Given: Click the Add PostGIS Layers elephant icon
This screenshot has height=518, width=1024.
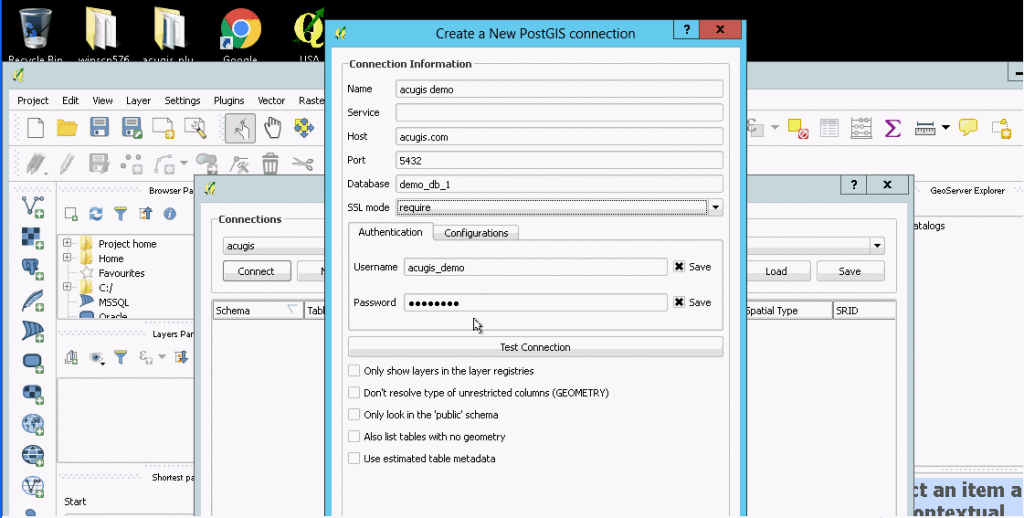Looking at the screenshot, I should click(x=33, y=268).
